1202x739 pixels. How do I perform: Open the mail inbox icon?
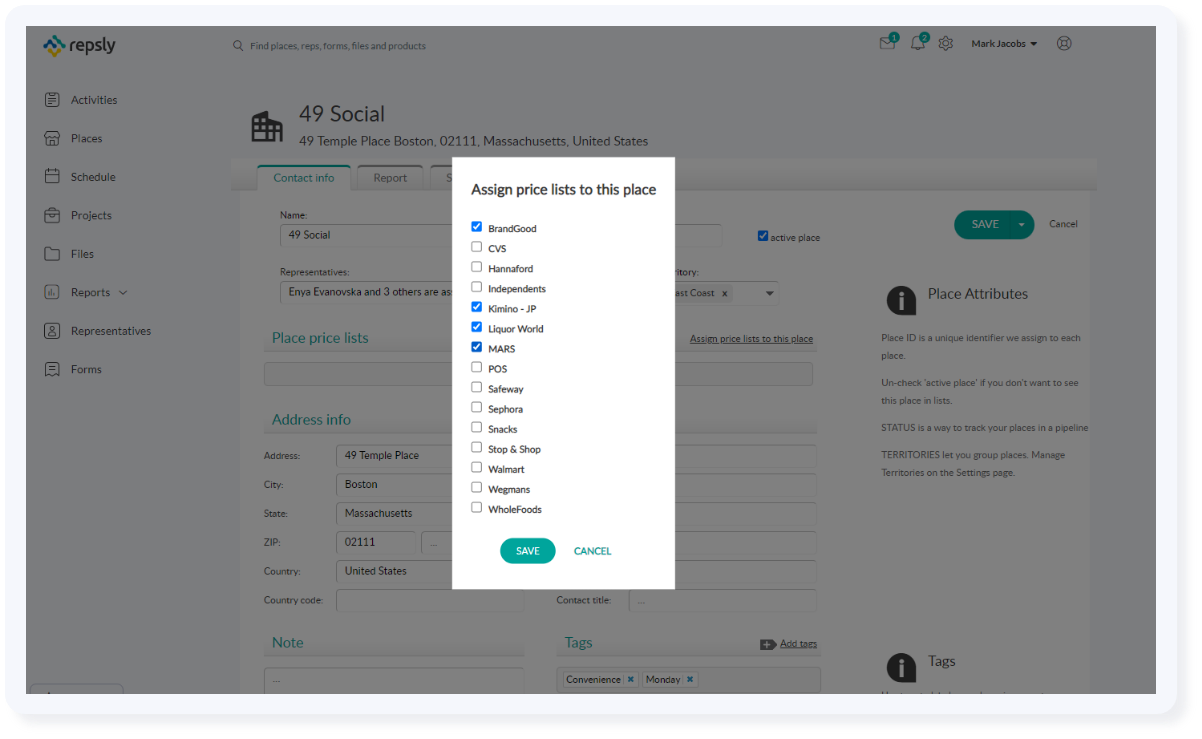click(x=888, y=43)
